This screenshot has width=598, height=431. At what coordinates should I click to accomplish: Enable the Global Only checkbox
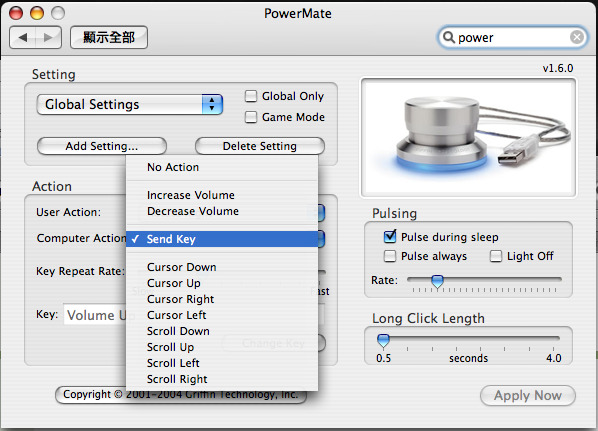[x=251, y=96]
